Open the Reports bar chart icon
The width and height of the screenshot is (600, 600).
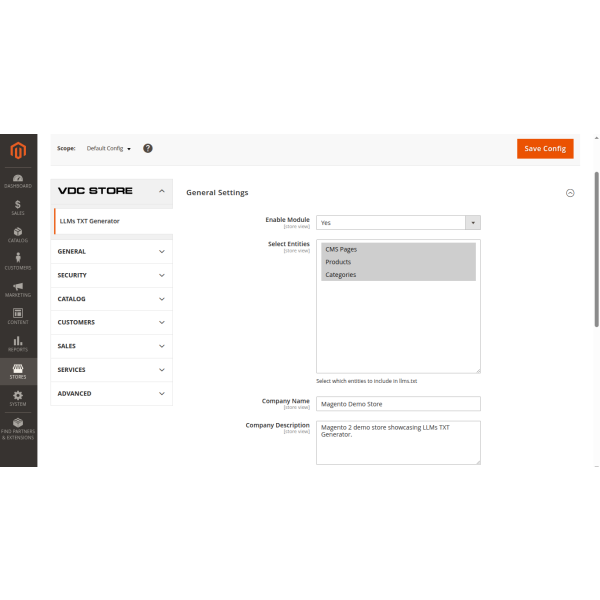(18, 344)
